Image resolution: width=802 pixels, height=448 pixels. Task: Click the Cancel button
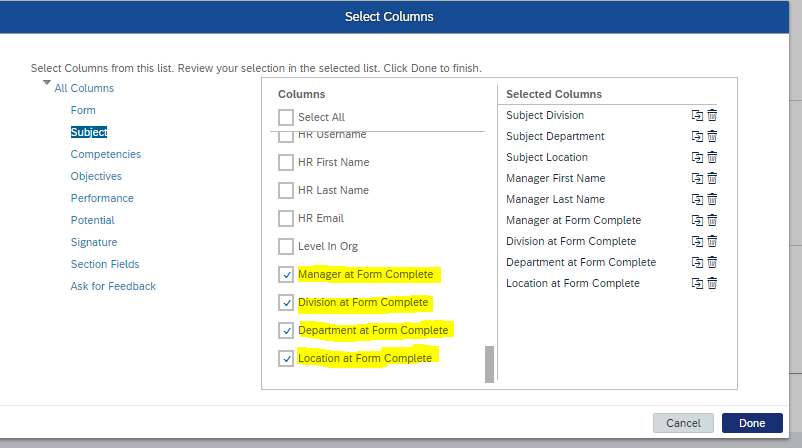click(683, 423)
